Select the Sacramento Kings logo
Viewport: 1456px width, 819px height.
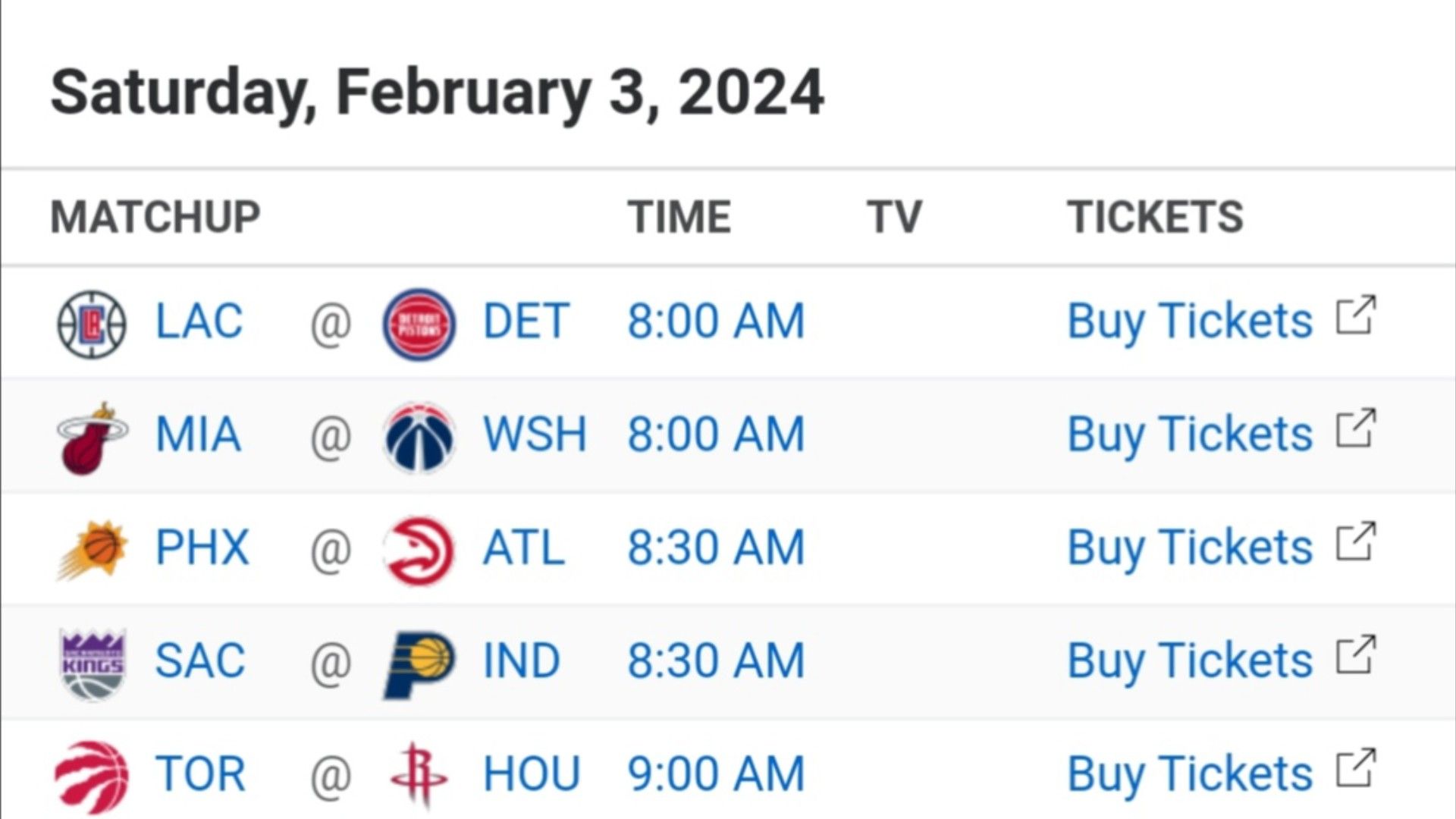[92, 664]
